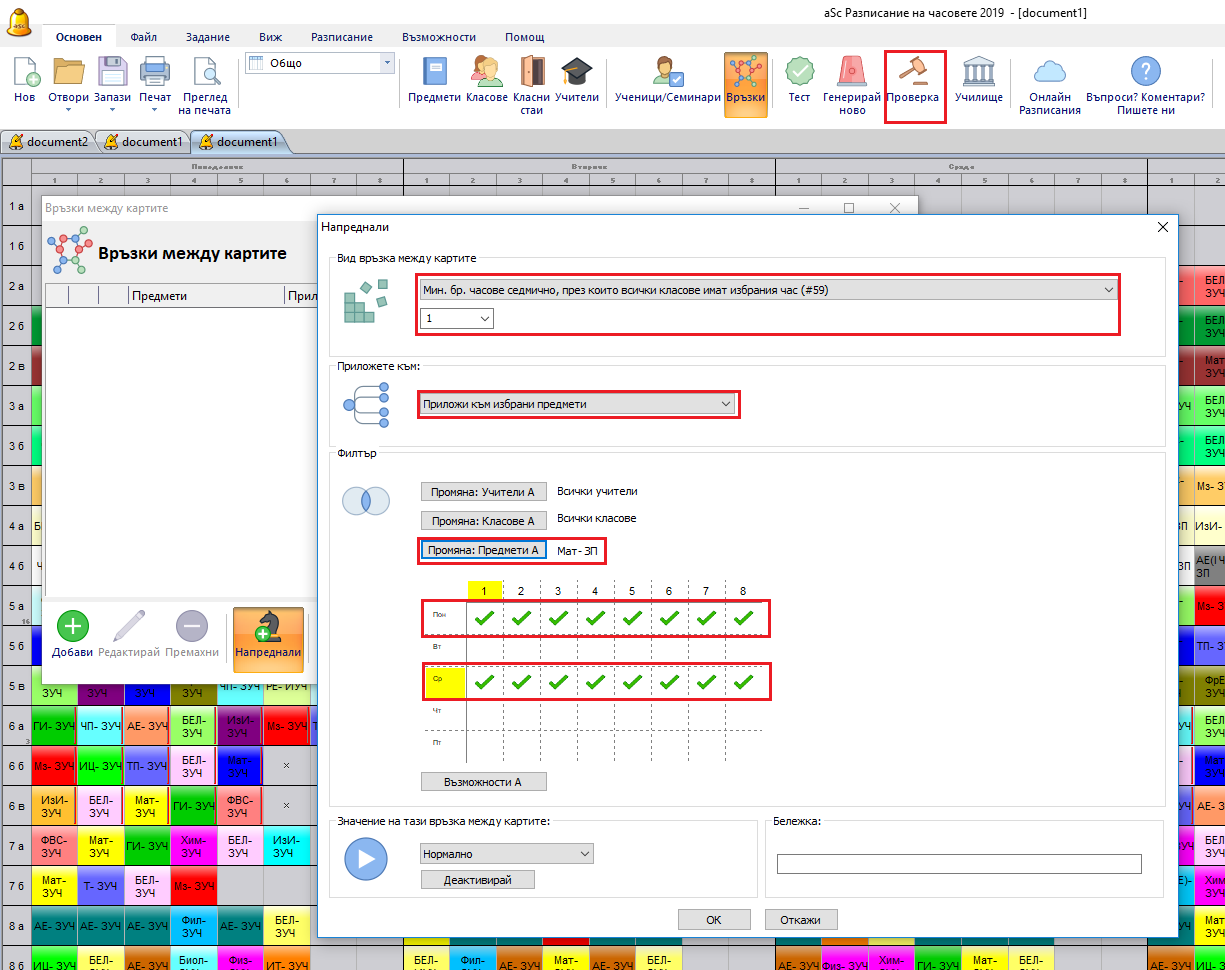Toggle Wednesday period 8 checkmark
This screenshot has width=1225, height=970.
click(x=743, y=683)
